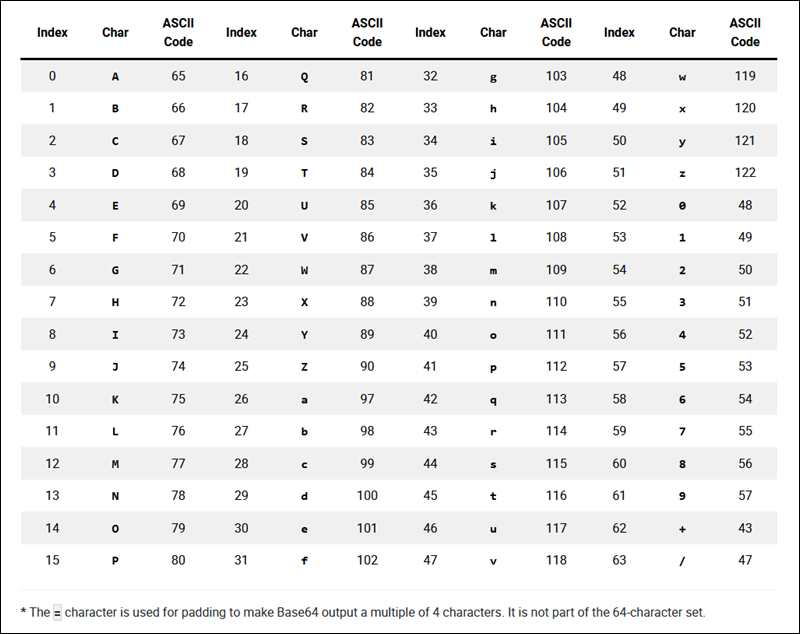Click the rightmost "ASCII Code" column header

(x=745, y=32)
